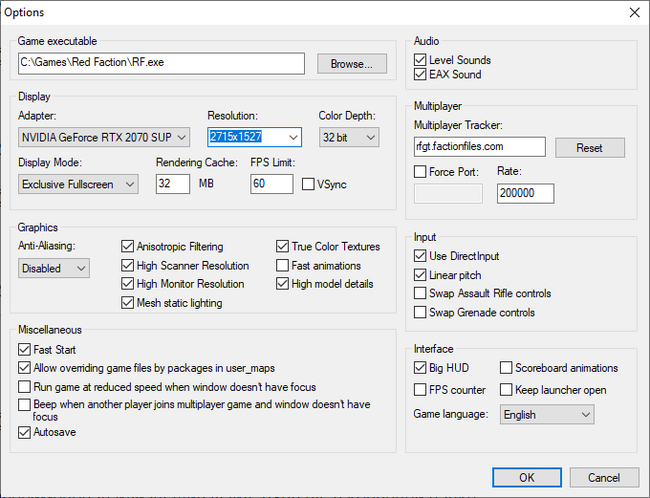Close the Options dialog window

point(633,12)
